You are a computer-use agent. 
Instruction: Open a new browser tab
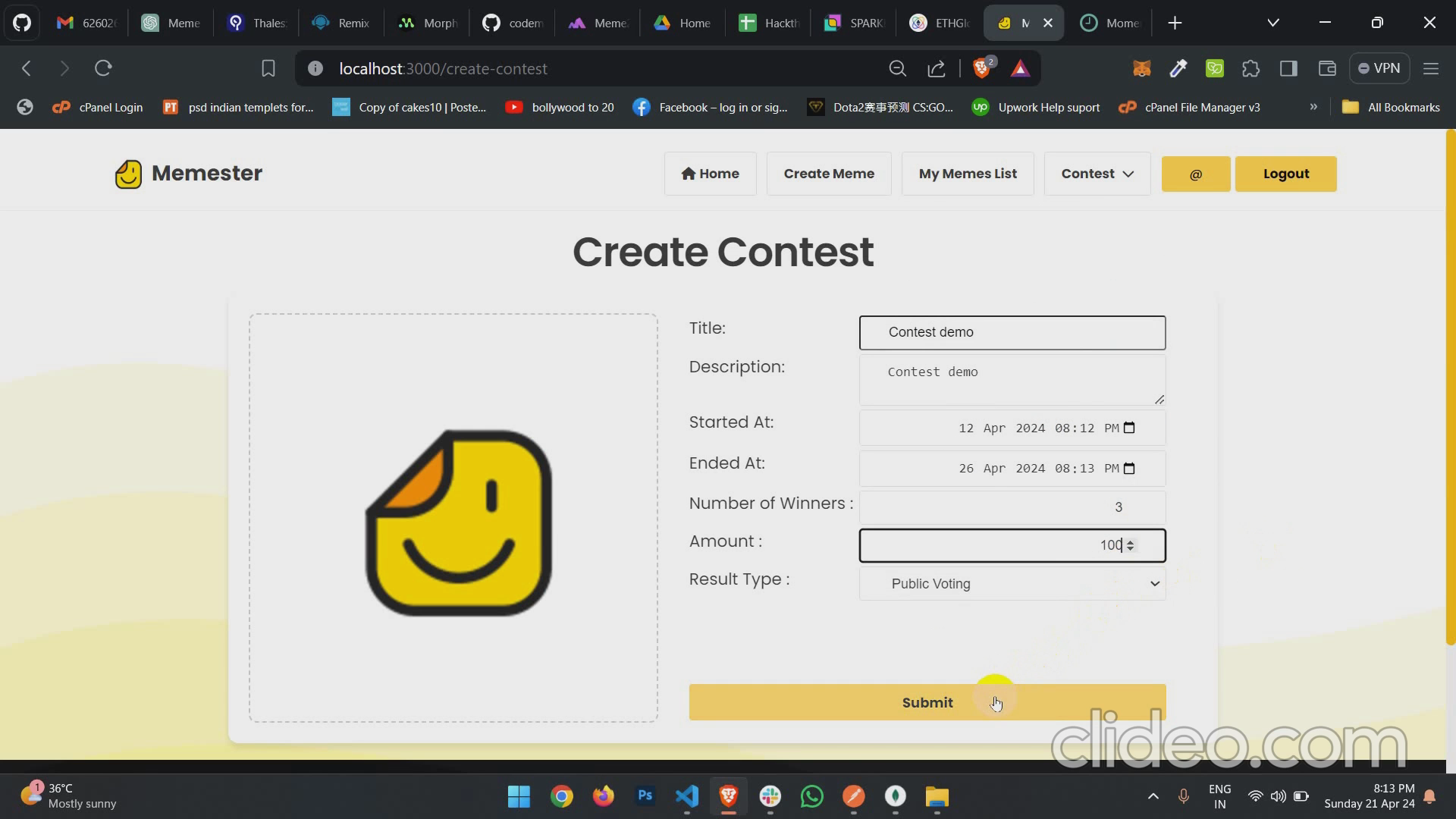(1175, 23)
